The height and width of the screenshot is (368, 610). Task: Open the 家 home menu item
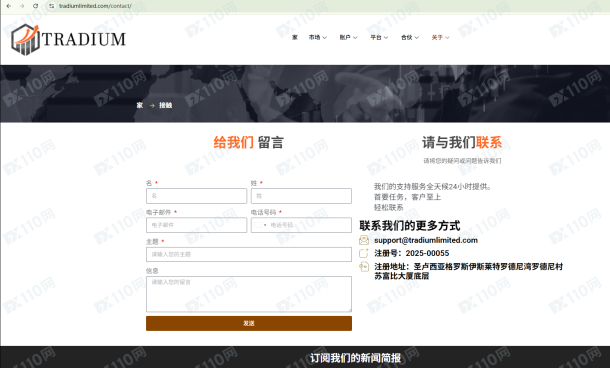coord(295,37)
